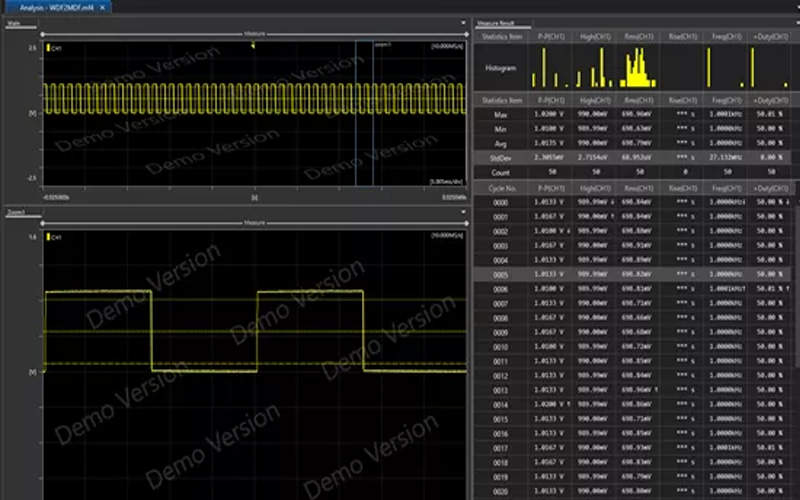Select the StdDev statistics row
This screenshot has width=800, height=500.
[633, 158]
